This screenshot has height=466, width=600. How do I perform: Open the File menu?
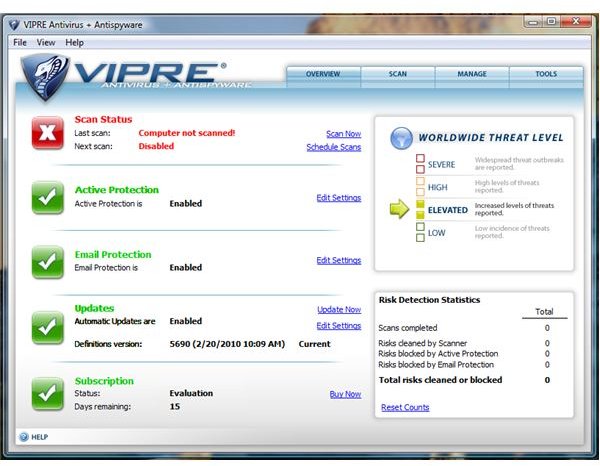pos(20,42)
